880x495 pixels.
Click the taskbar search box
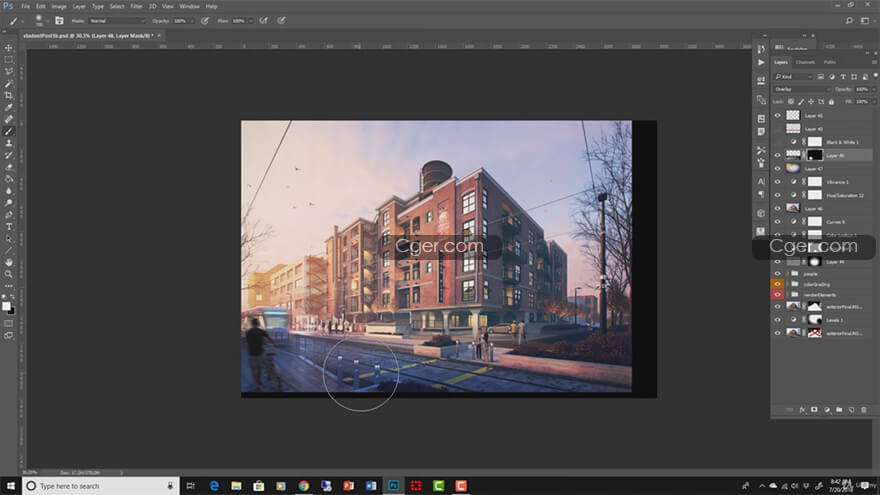pyautogui.click(x=101, y=485)
